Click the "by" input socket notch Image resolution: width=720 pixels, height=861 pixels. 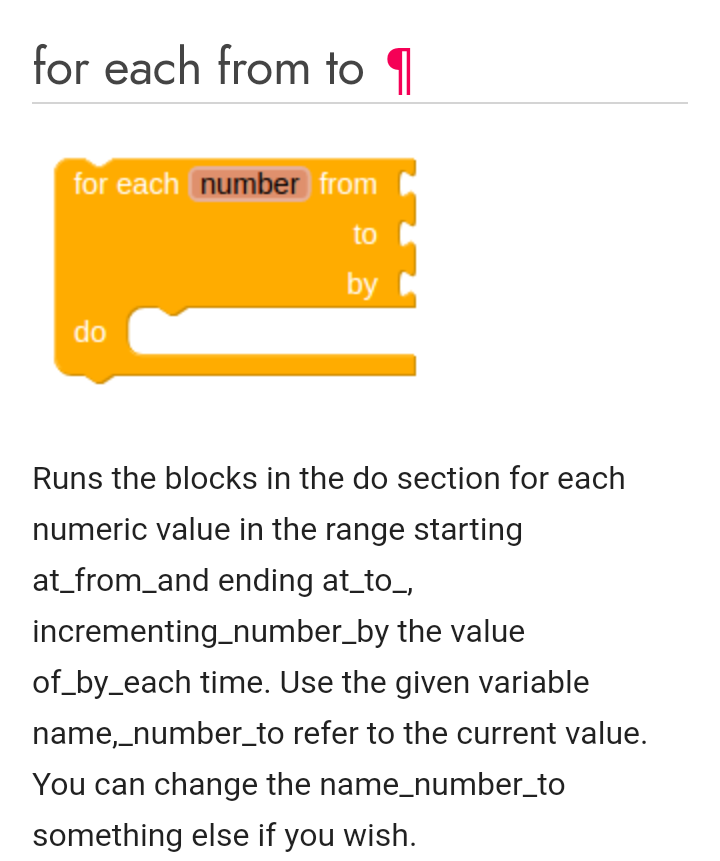pyautogui.click(x=407, y=284)
